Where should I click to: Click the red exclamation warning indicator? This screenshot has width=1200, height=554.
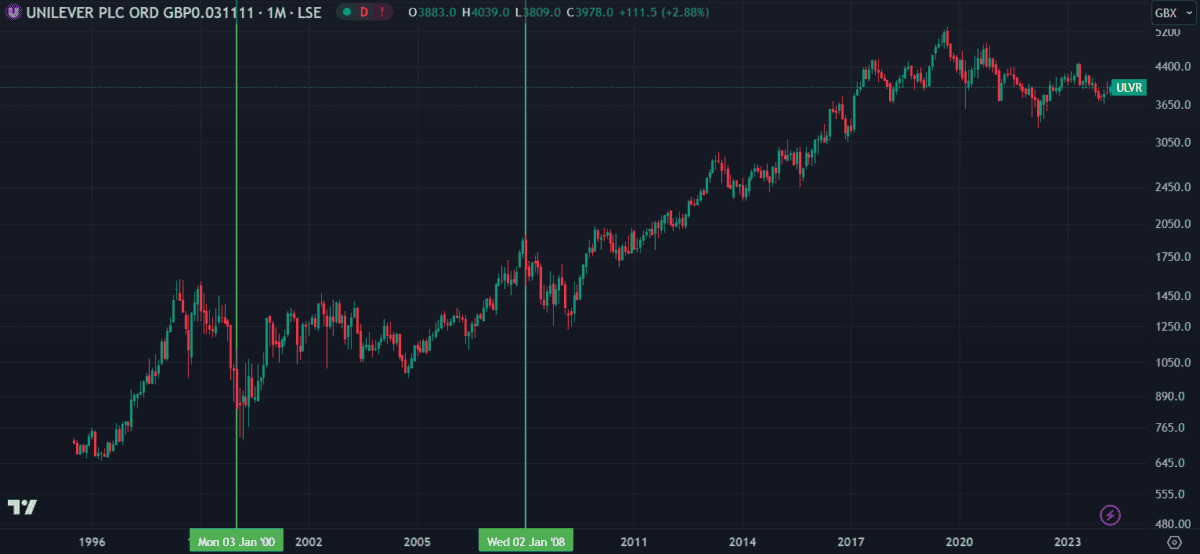(382, 12)
